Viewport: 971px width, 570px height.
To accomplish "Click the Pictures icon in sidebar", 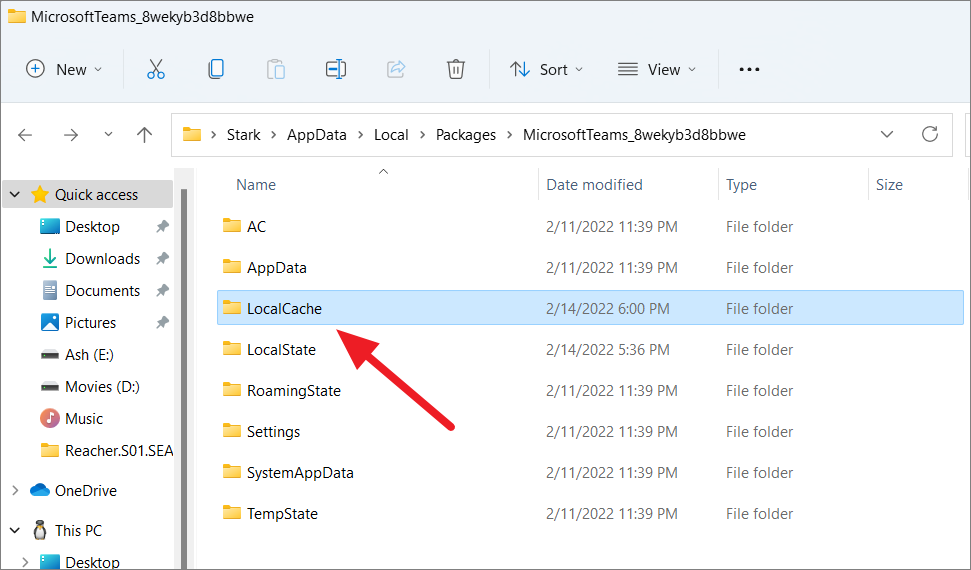I will 50,322.
